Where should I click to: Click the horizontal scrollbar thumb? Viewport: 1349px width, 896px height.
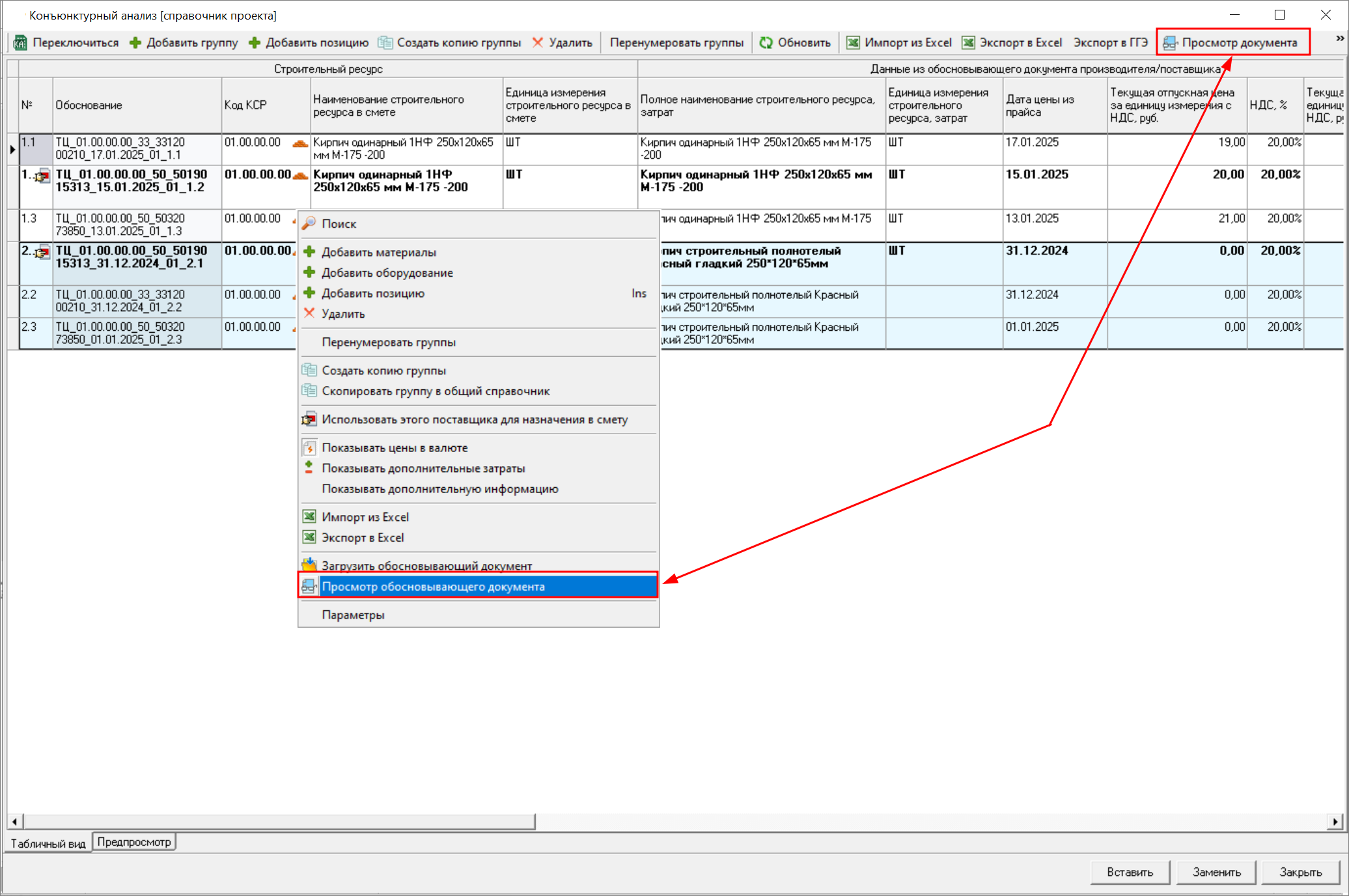tap(279, 822)
